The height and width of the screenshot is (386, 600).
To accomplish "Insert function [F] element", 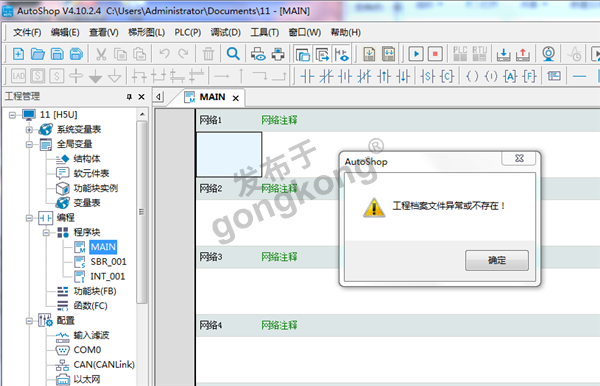I will (x=529, y=77).
